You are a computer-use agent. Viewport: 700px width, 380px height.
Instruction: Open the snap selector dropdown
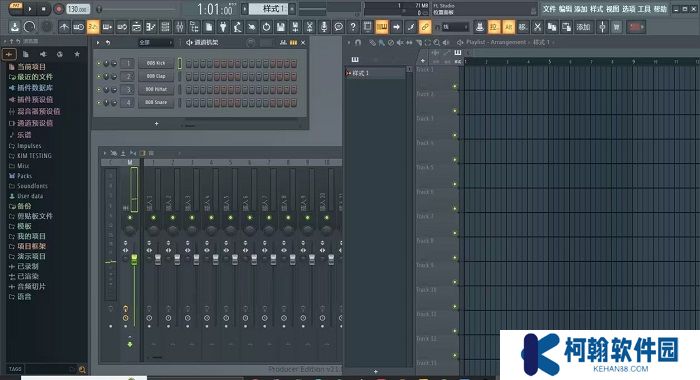pyautogui.click(x=455, y=27)
